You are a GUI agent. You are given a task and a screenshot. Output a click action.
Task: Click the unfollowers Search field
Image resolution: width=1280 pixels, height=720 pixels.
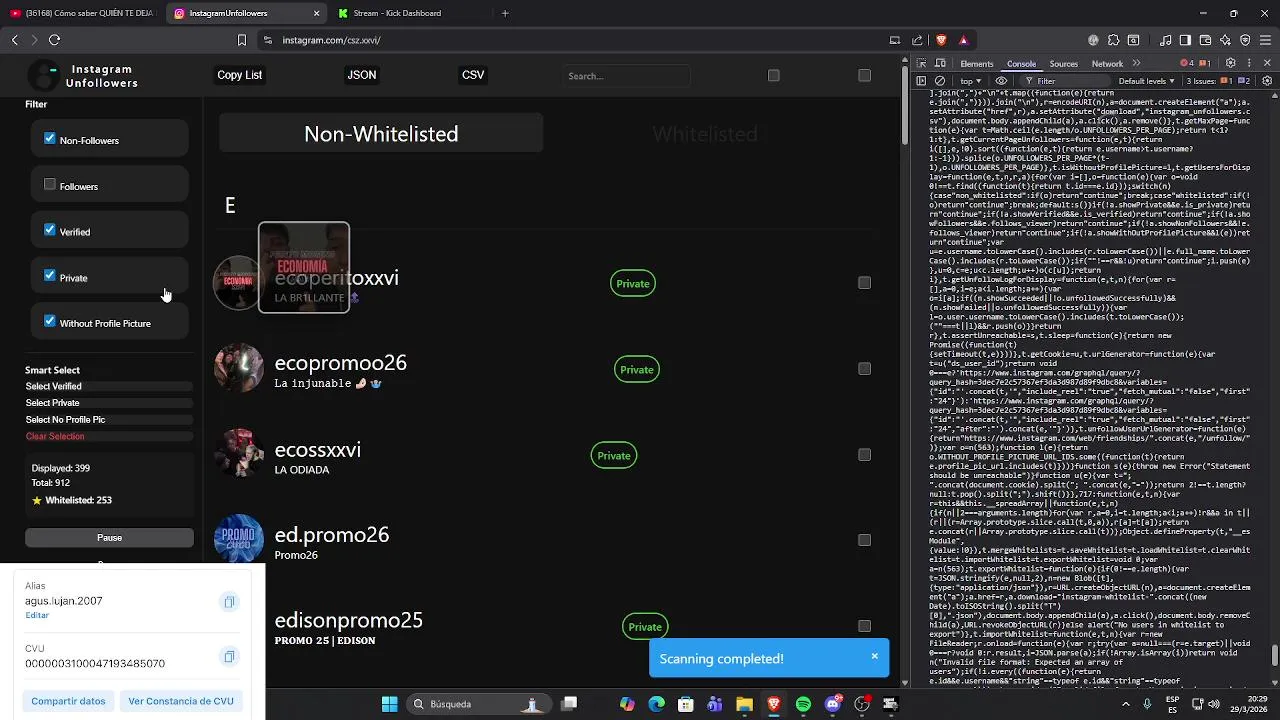[x=626, y=76]
